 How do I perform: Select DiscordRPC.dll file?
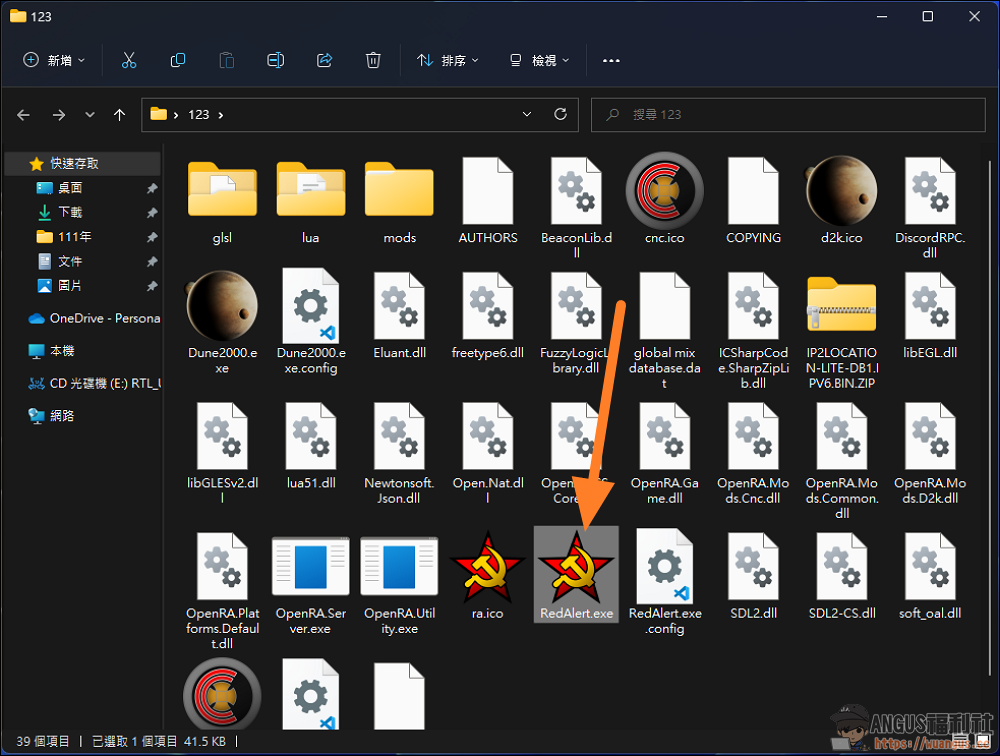(930, 208)
